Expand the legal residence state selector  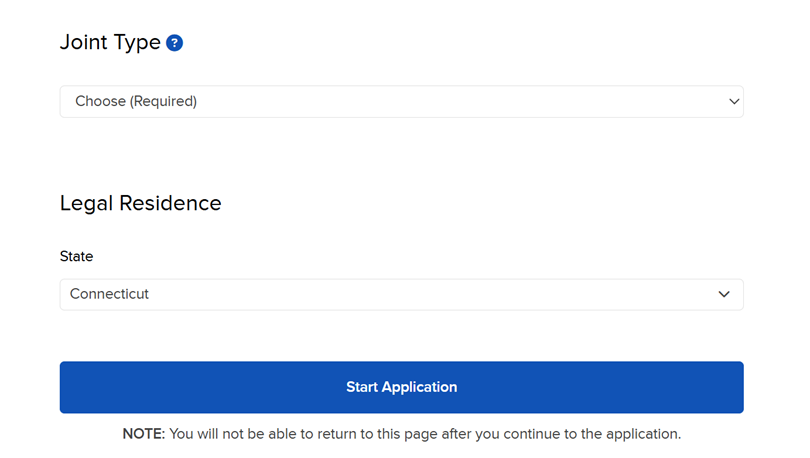401,294
